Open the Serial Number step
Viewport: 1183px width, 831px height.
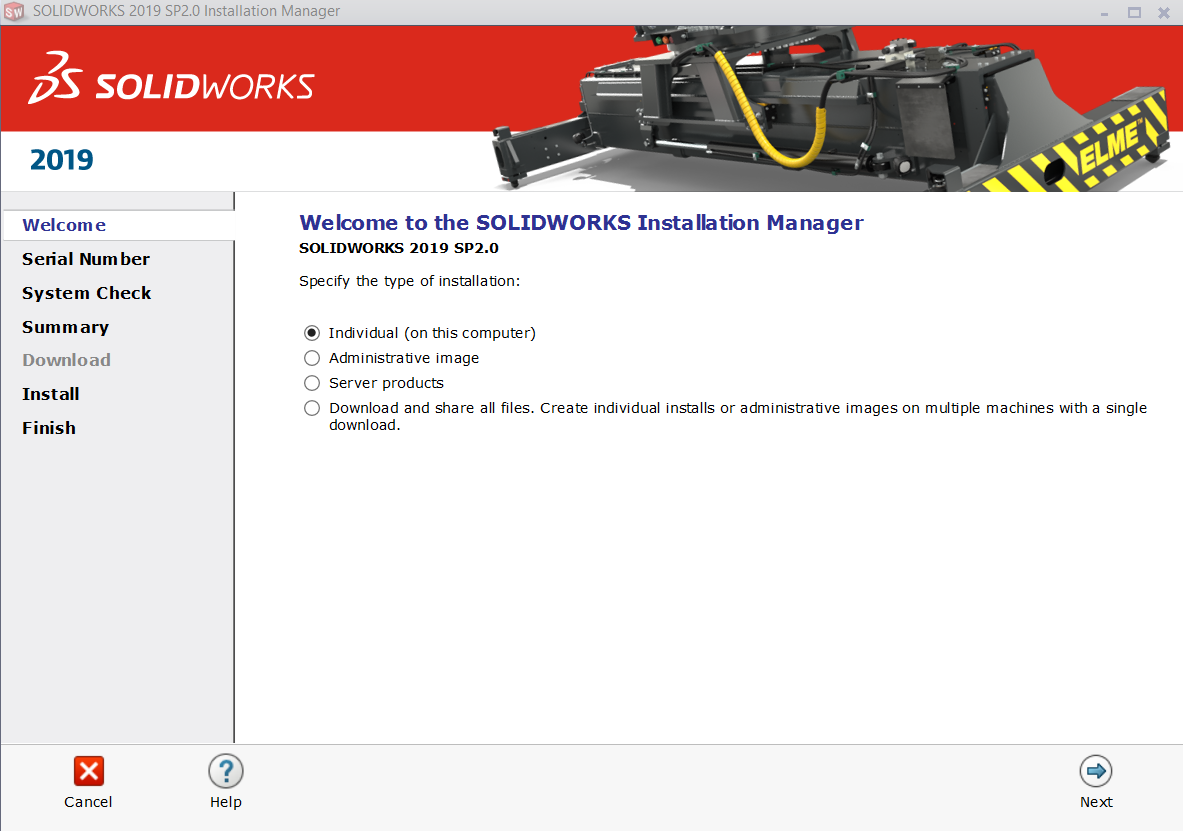(x=86, y=259)
